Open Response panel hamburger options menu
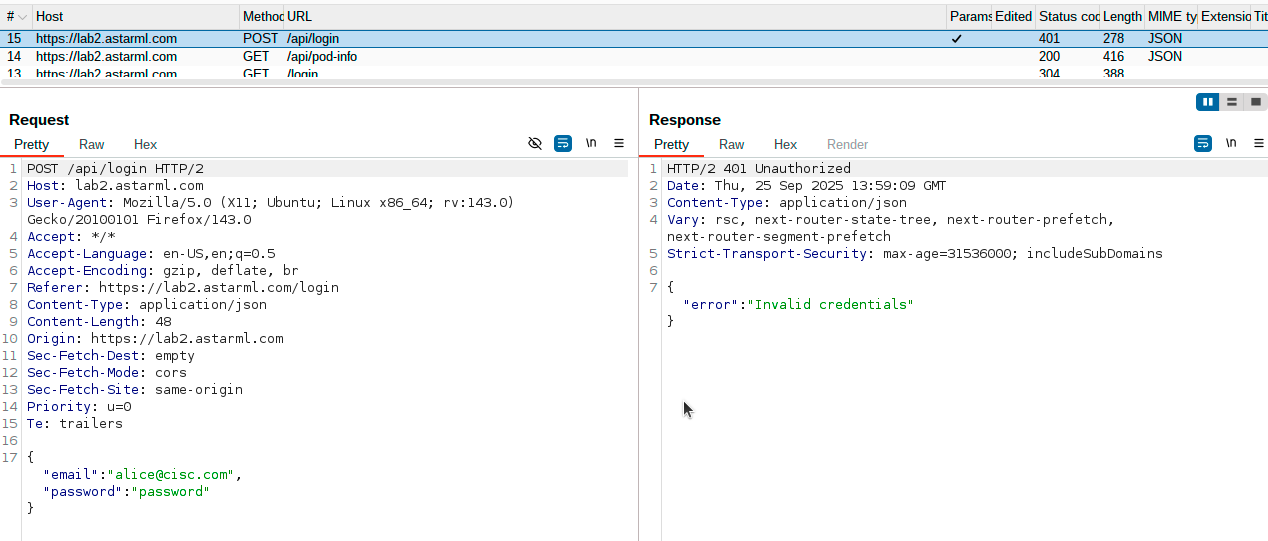 [1258, 144]
